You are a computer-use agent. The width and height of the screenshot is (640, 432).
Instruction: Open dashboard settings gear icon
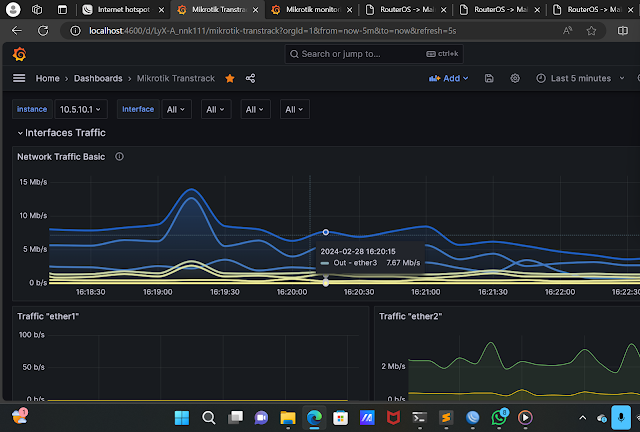[515, 78]
